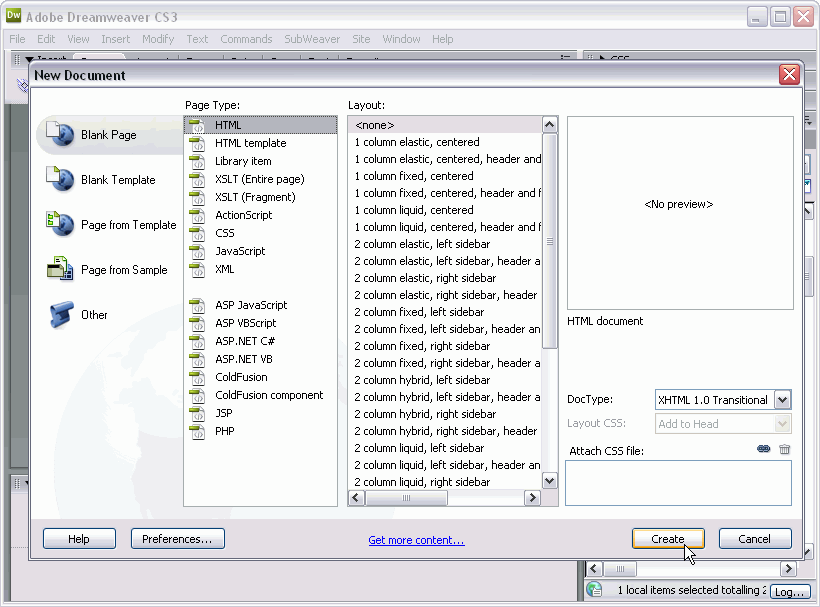820x607 pixels.
Task: Select '2 column elastic, left sidebar' layout
Action: 445,244
